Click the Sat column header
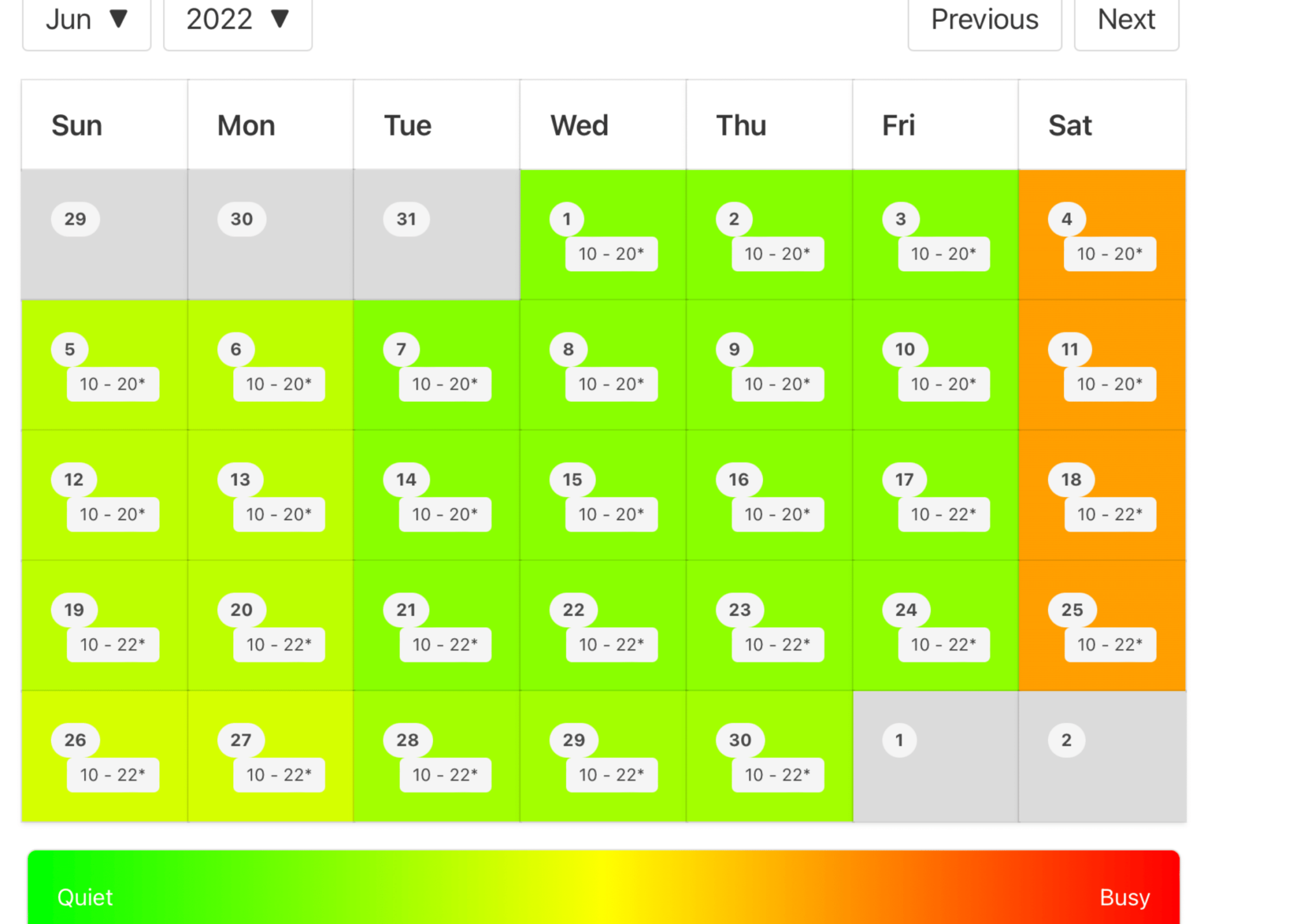 click(x=1070, y=125)
